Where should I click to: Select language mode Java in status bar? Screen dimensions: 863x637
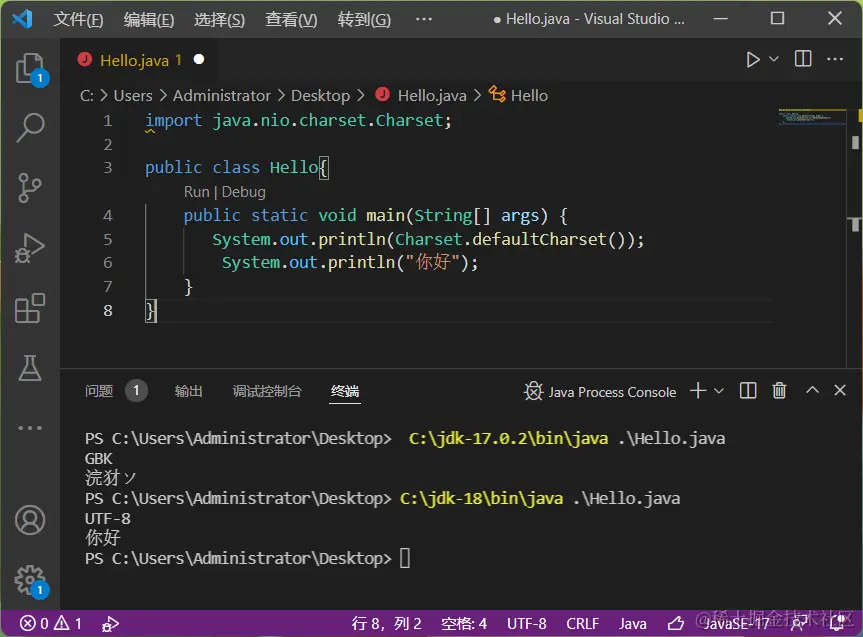click(x=632, y=623)
